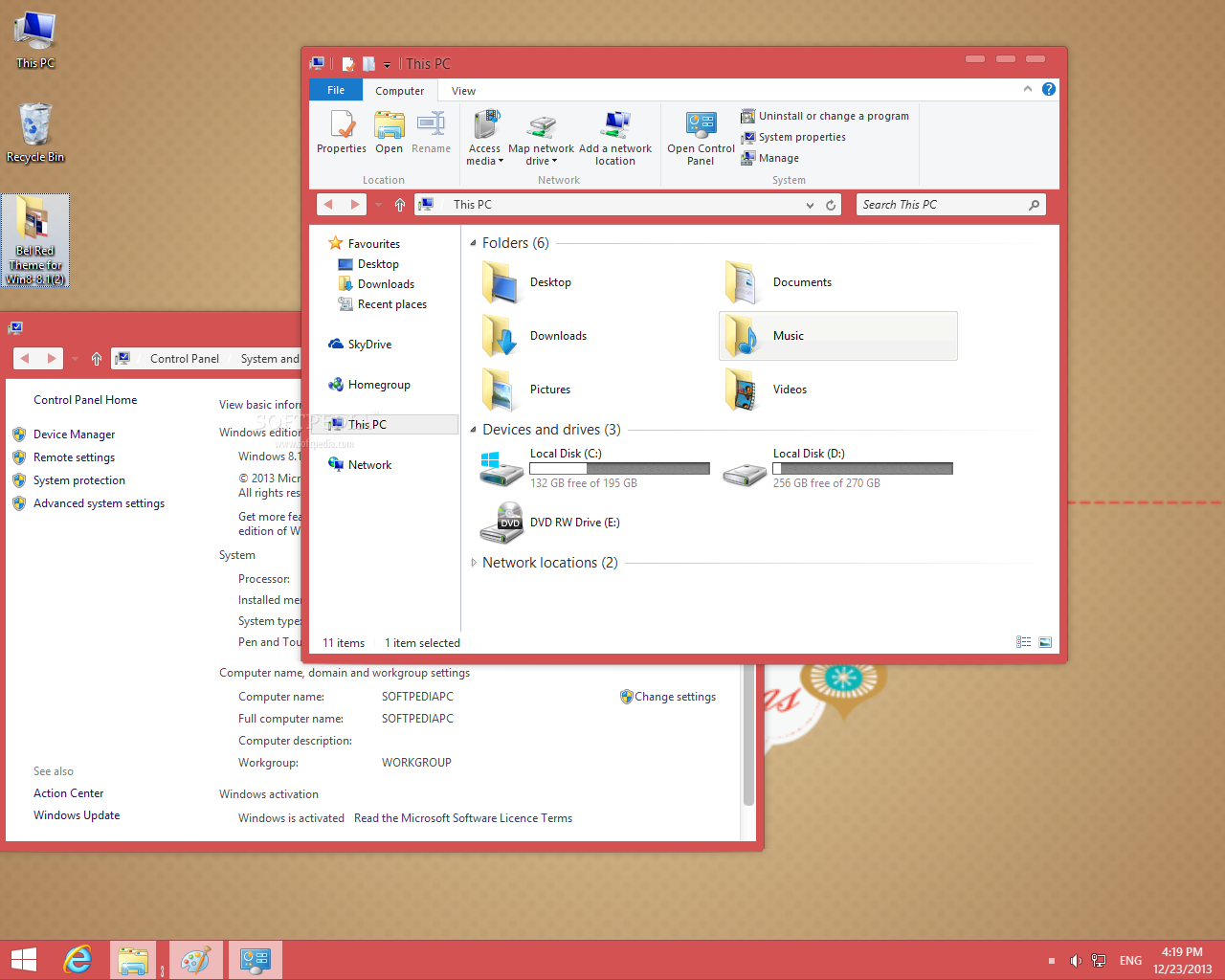
Task: Click the Open ribbon icon
Action: click(x=390, y=132)
